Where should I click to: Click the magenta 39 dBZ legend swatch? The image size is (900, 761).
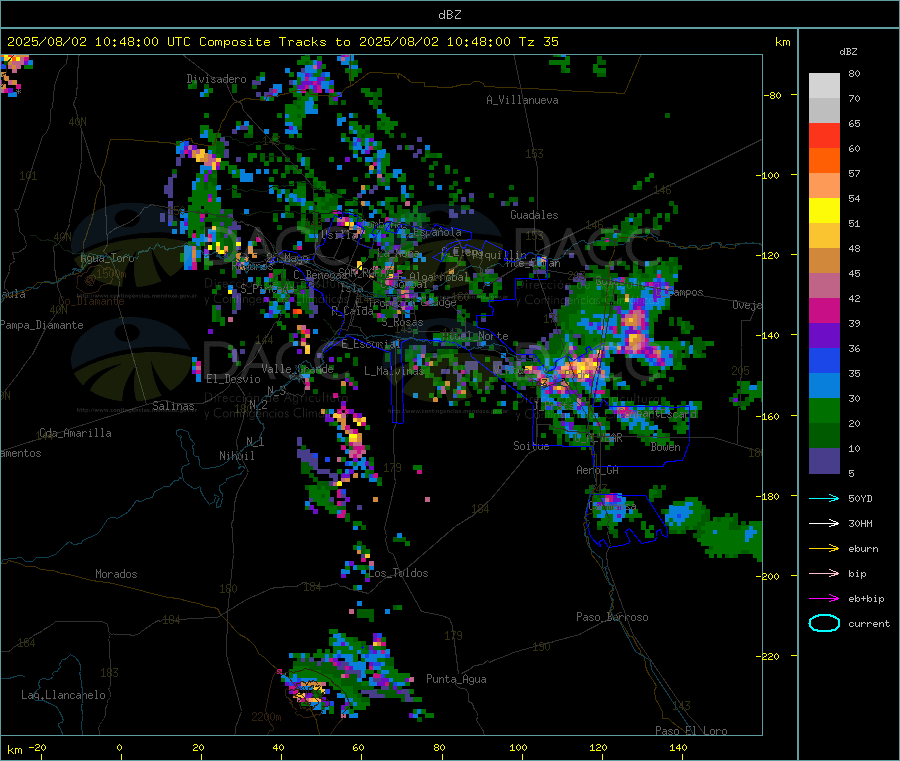824,310
